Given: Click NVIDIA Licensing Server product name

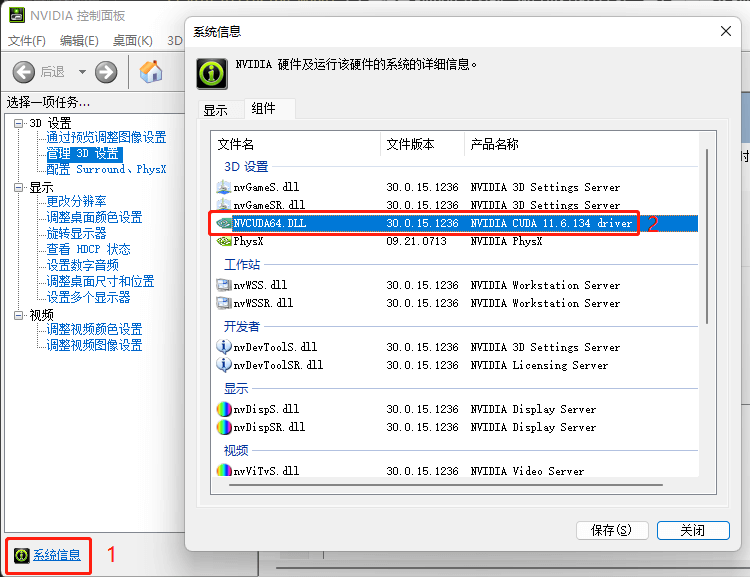Looking at the screenshot, I should (x=539, y=365).
